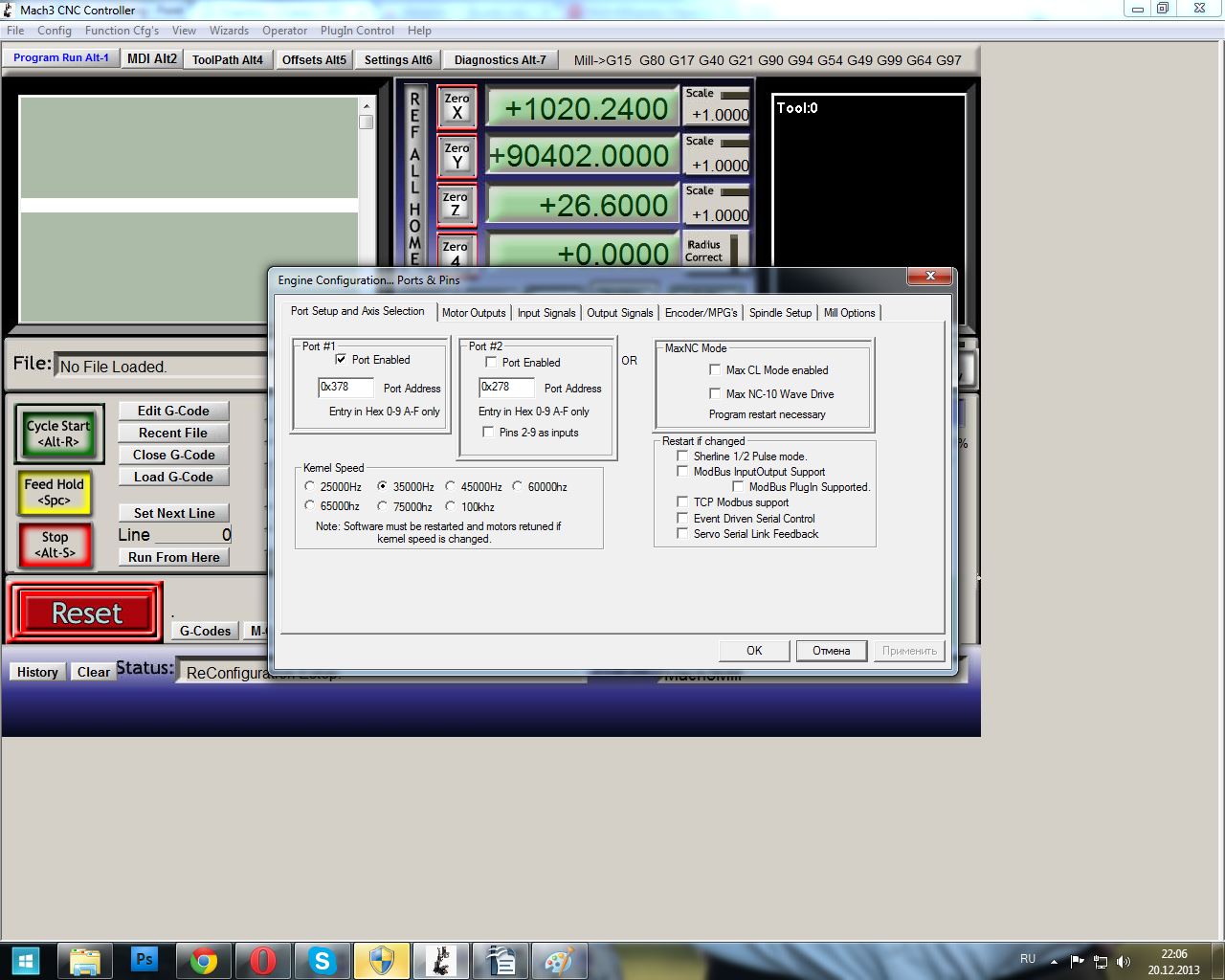Screen dimensions: 1225x980
Task: Show hidden tray icons arrow
Action: (x=1055, y=961)
